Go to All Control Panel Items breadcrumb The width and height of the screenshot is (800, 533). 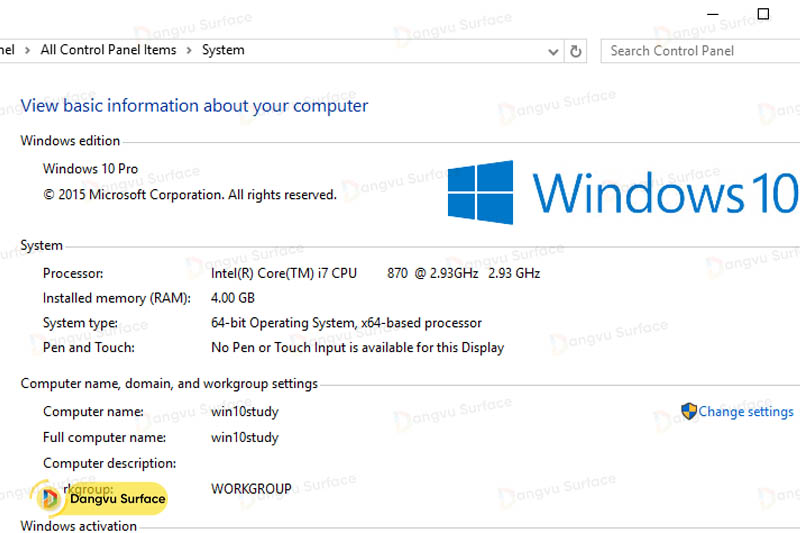coord(108,50)
